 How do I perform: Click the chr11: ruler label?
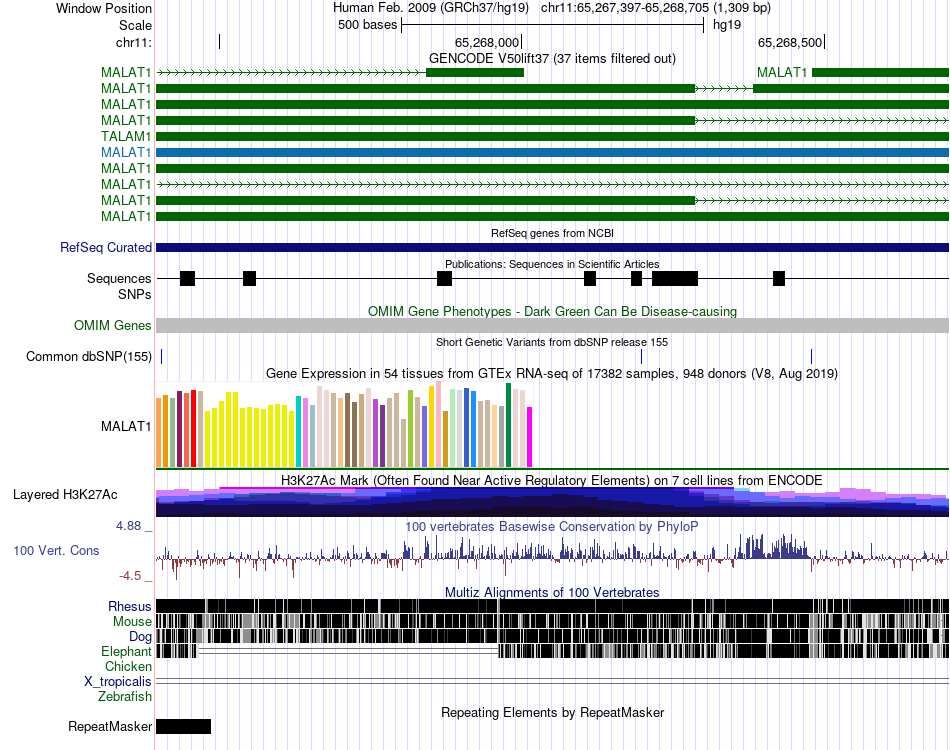(x=134, y=42)
